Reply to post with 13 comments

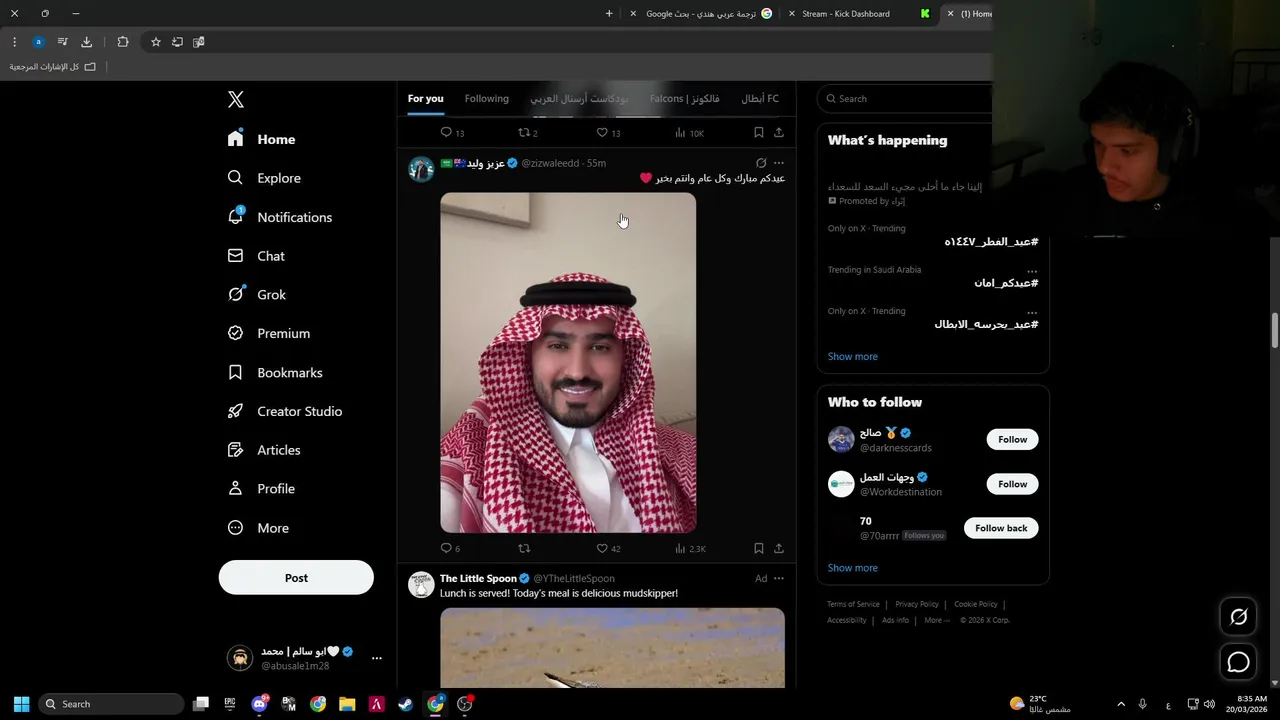(452, 132)
